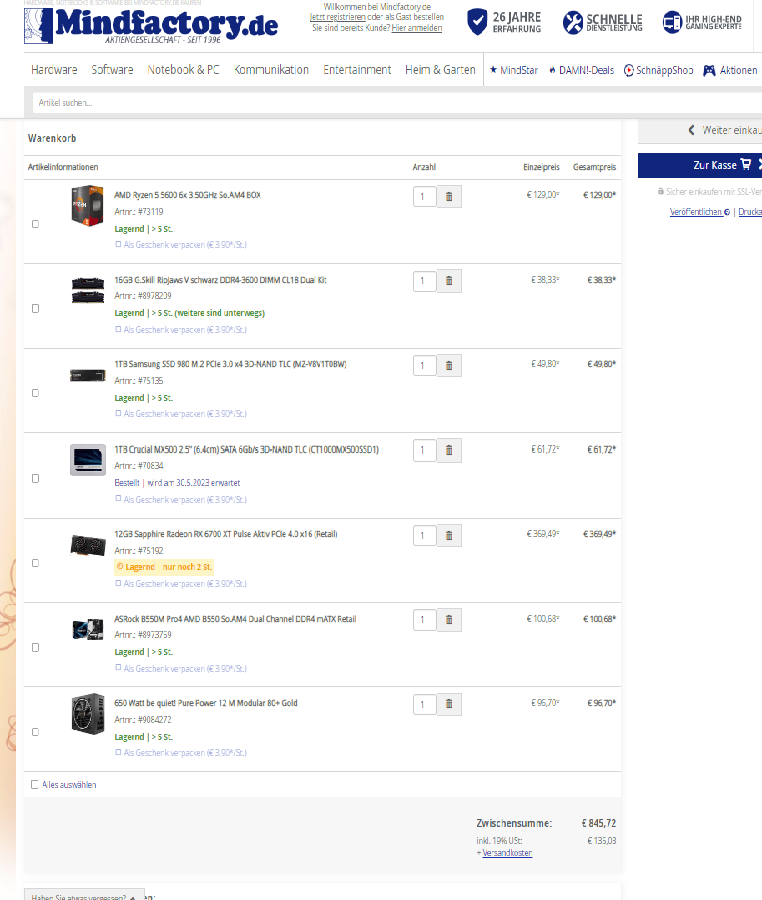
Task: Click the Zwischensumme amount € 845,72
Action: click(598, 823)
